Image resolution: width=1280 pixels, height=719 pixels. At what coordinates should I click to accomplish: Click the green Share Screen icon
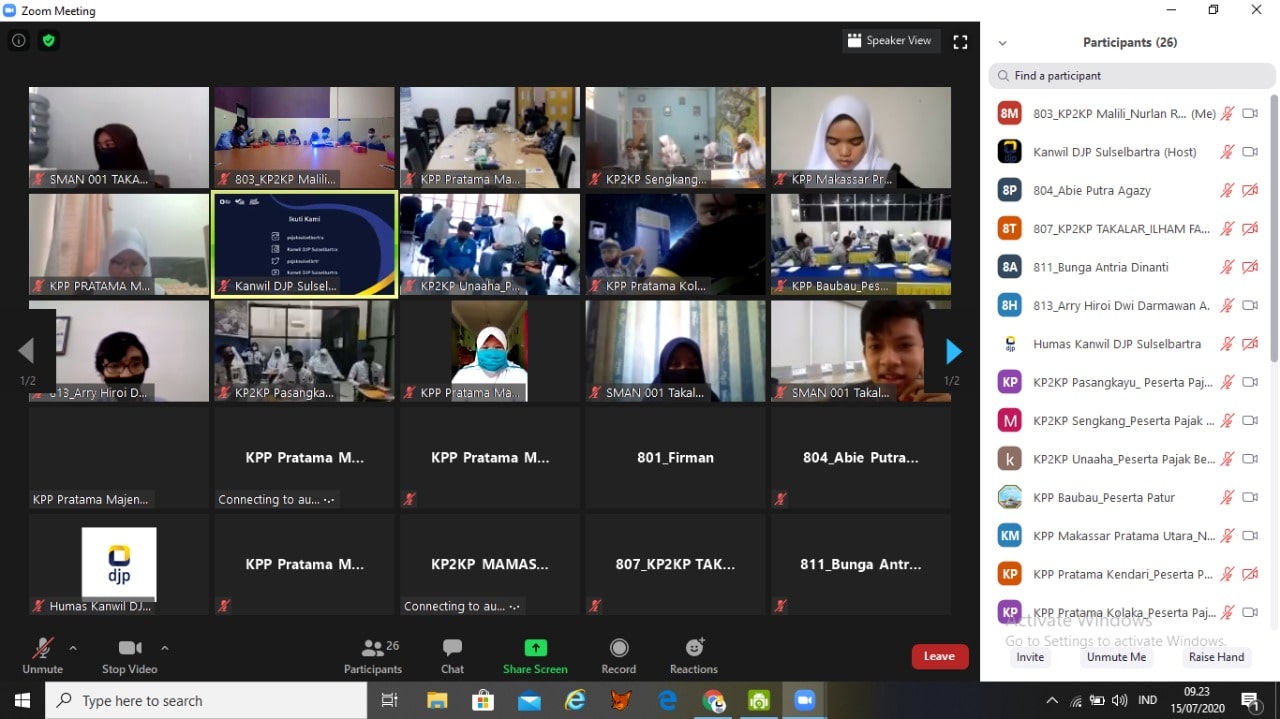click(x=535, y=648)
